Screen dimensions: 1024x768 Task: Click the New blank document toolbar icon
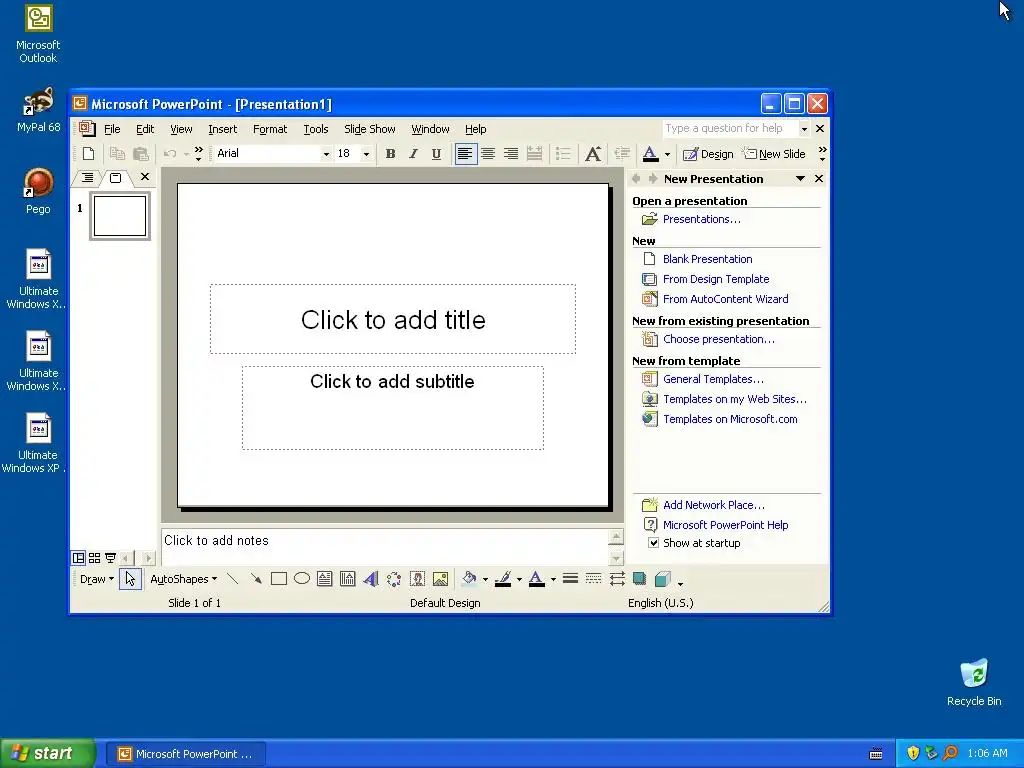[88, 154]
